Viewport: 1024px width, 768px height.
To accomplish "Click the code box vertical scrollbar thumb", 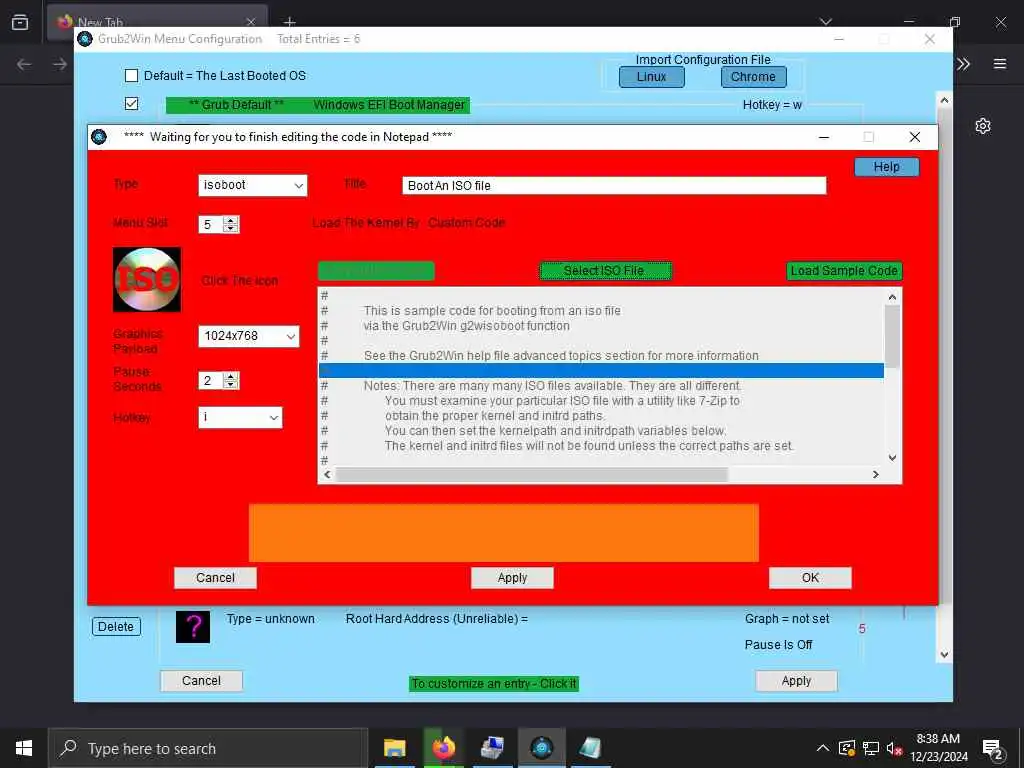I will coord(892,336).
